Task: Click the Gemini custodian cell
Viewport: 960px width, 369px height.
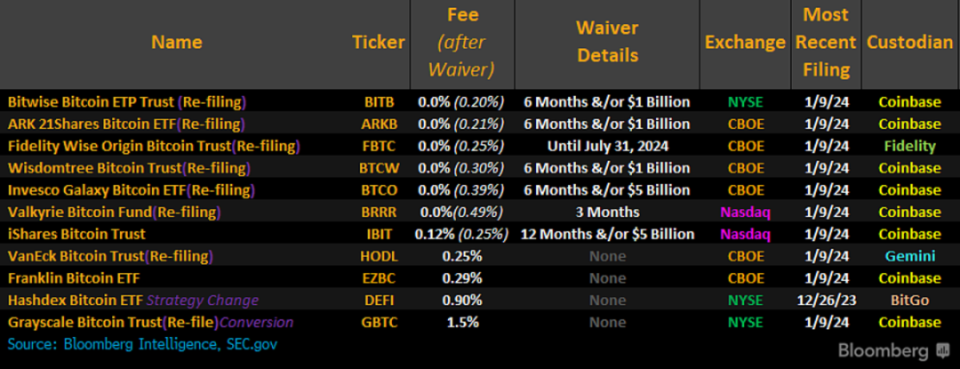Action: [910, 256]
